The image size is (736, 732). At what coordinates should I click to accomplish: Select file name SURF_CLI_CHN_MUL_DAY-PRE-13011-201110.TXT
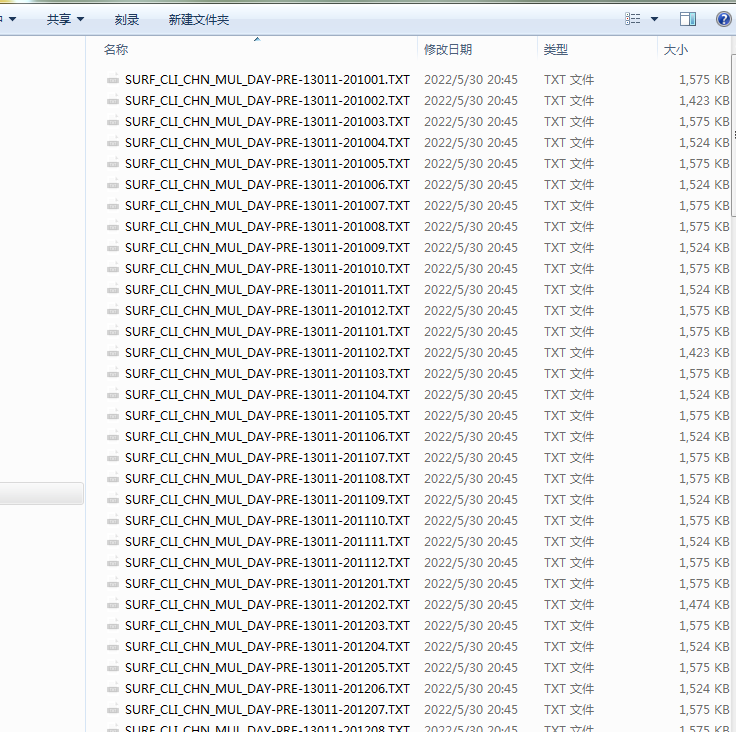pyautogui.click(x=267, y=521)
